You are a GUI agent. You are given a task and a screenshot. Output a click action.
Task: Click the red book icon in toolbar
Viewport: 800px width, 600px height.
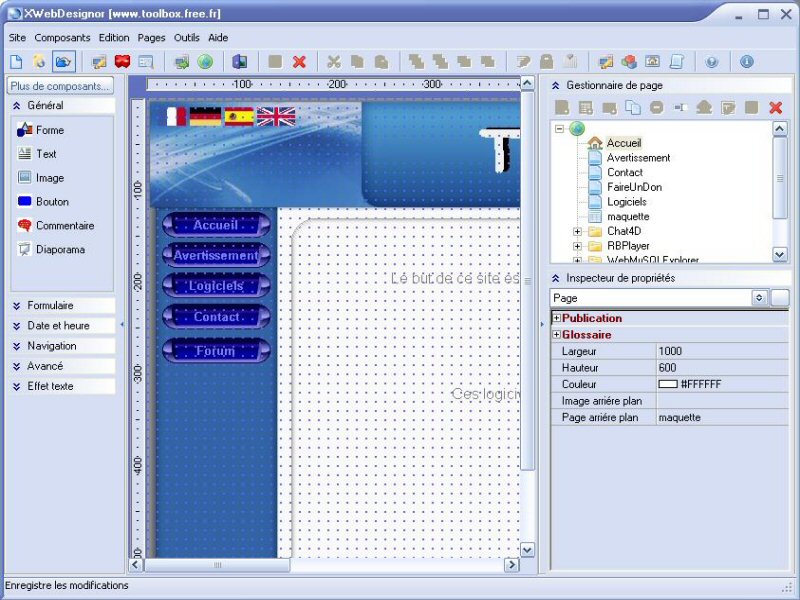tap(122, 62)
